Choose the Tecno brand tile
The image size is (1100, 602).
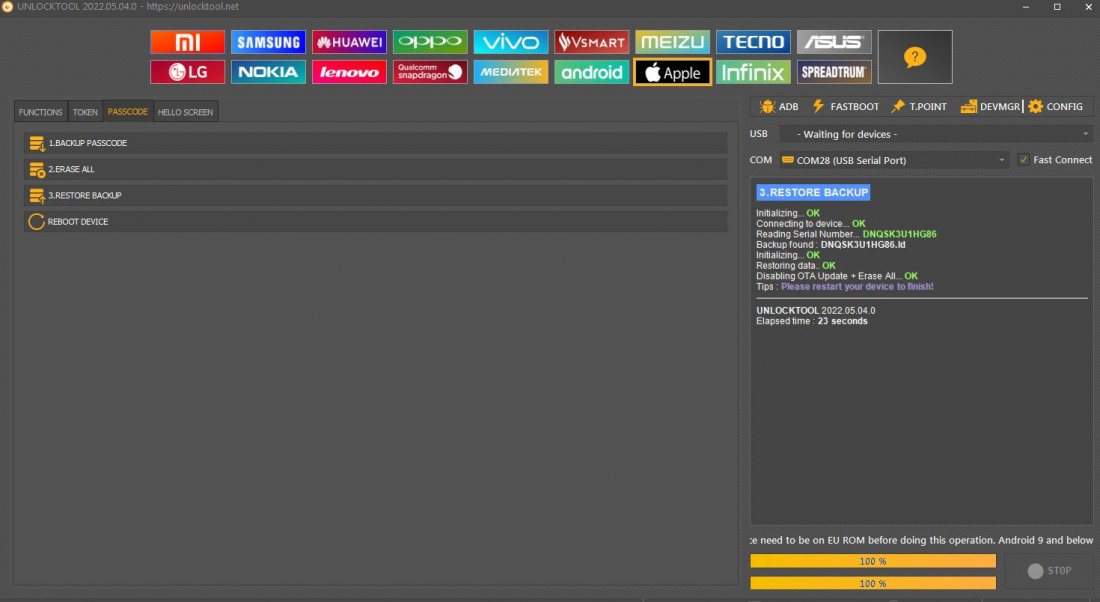click(x=753, y=42)
